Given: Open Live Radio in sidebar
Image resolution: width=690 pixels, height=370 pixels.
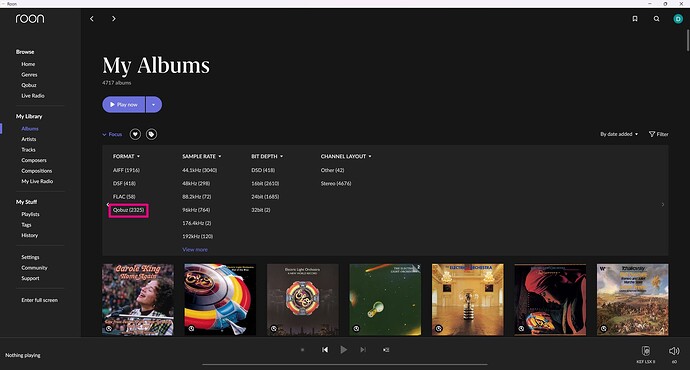Looking at the screenshot, I should coord(33,96).
